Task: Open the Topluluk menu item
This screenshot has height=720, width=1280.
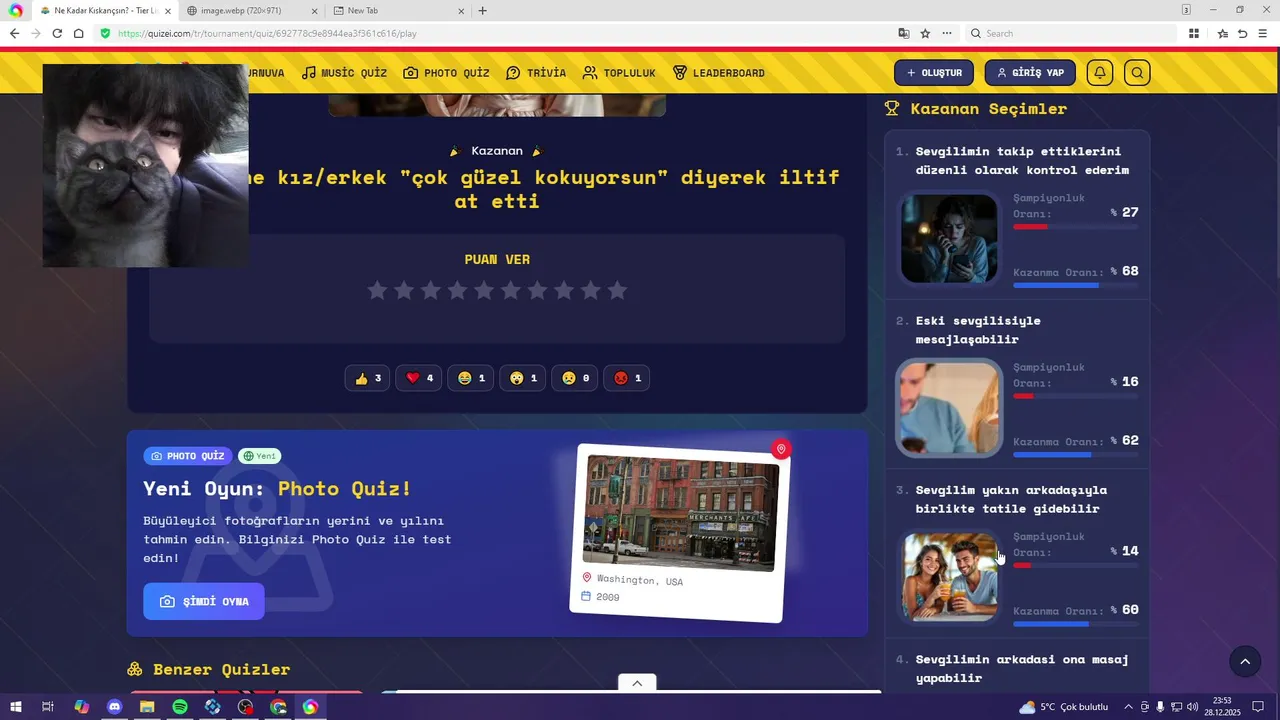Action: coord(619,73)
